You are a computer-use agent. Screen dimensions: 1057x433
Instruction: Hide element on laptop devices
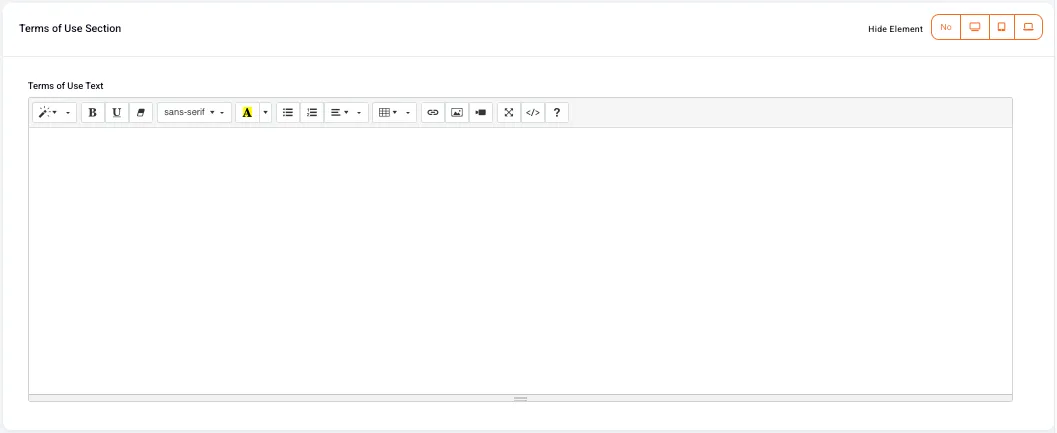pyautogui.click(x=1029, y=27)
